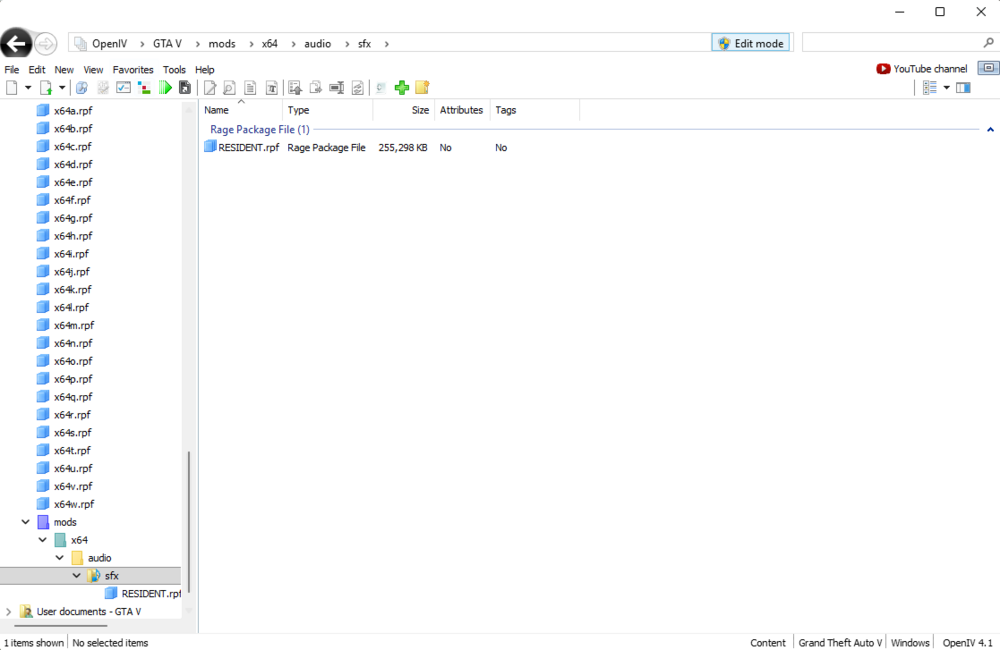Click the back navigation arrow

tap(16, 43)
